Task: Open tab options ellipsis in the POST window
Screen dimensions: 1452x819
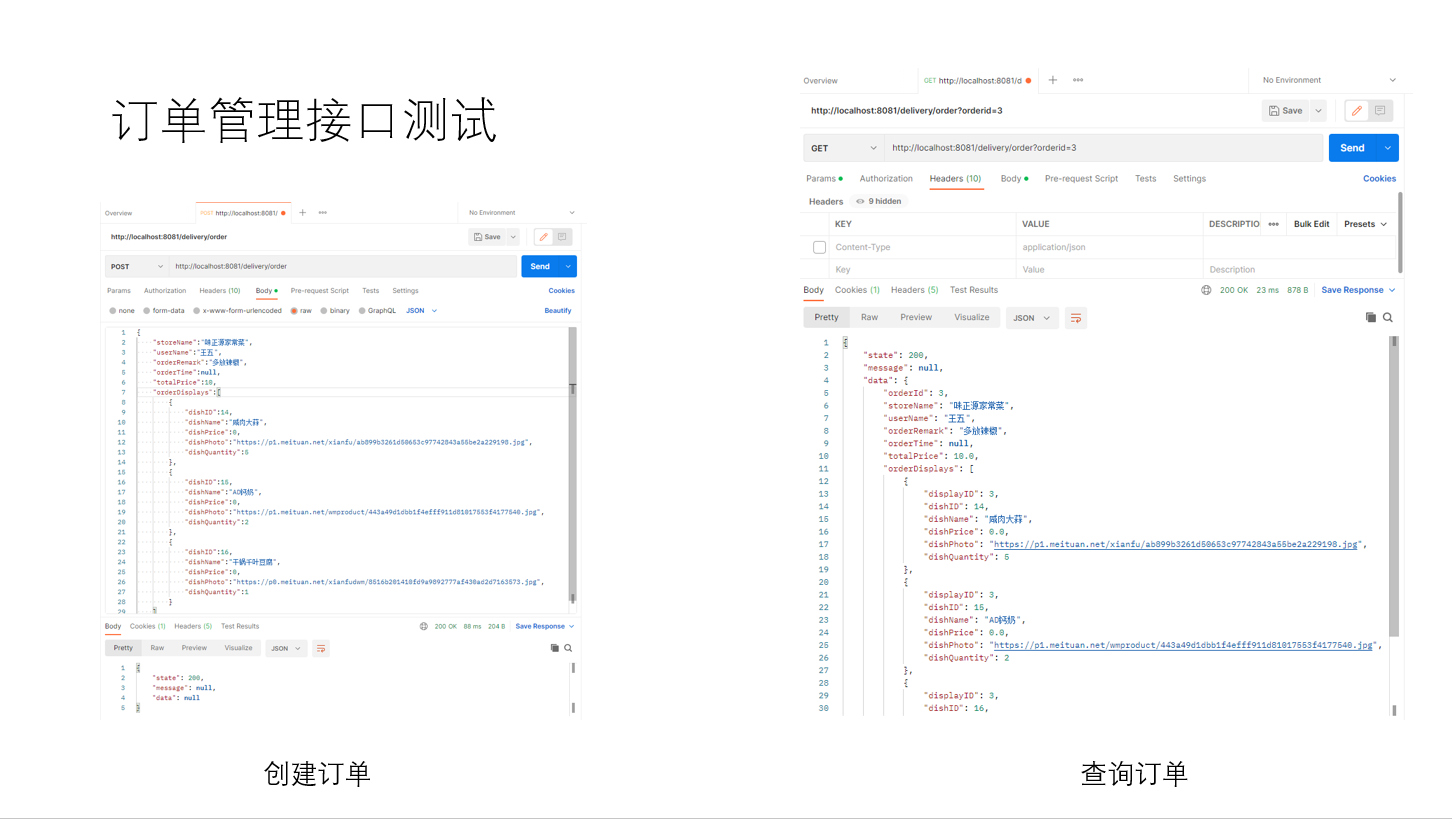Action: [x=322, y=213]
